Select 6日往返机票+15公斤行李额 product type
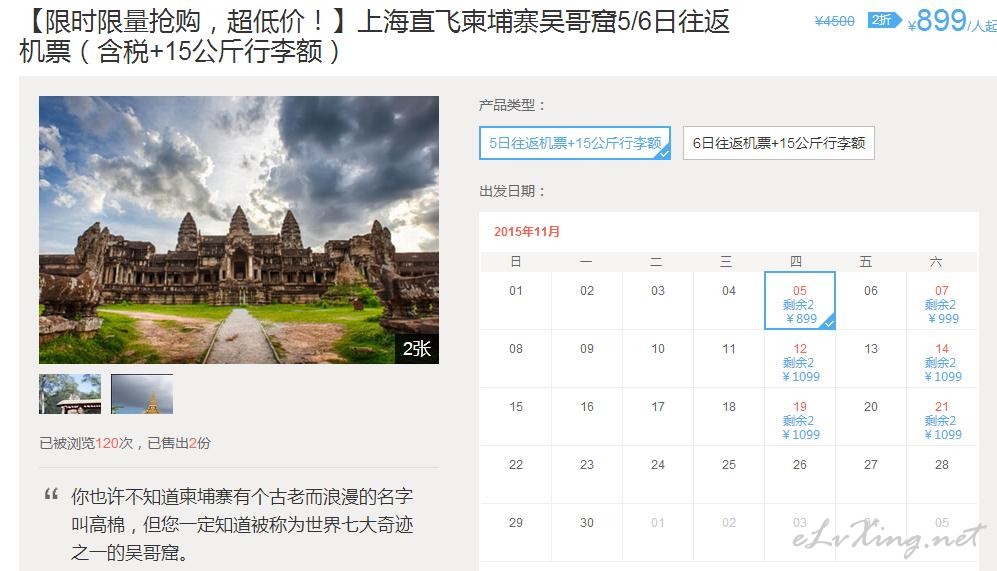Screen dimensions: 997x571 click(779, 143)
